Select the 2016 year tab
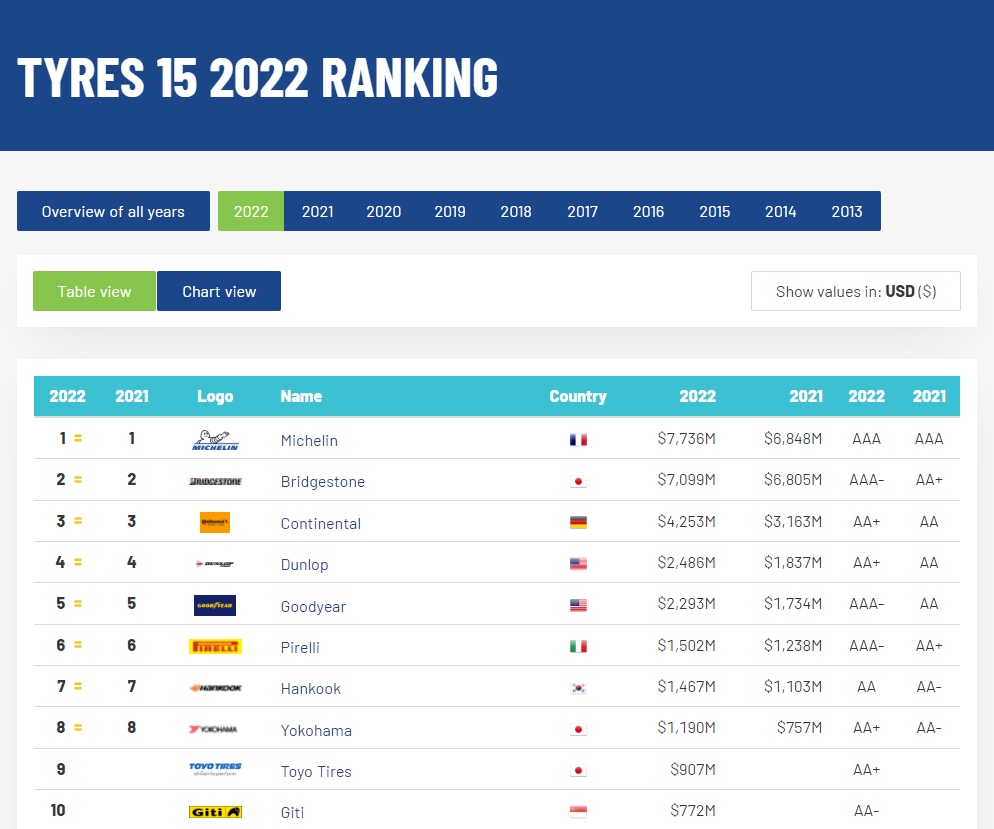Screen dimensions: 994x829 pyautogui.click(x=649, y=211)
